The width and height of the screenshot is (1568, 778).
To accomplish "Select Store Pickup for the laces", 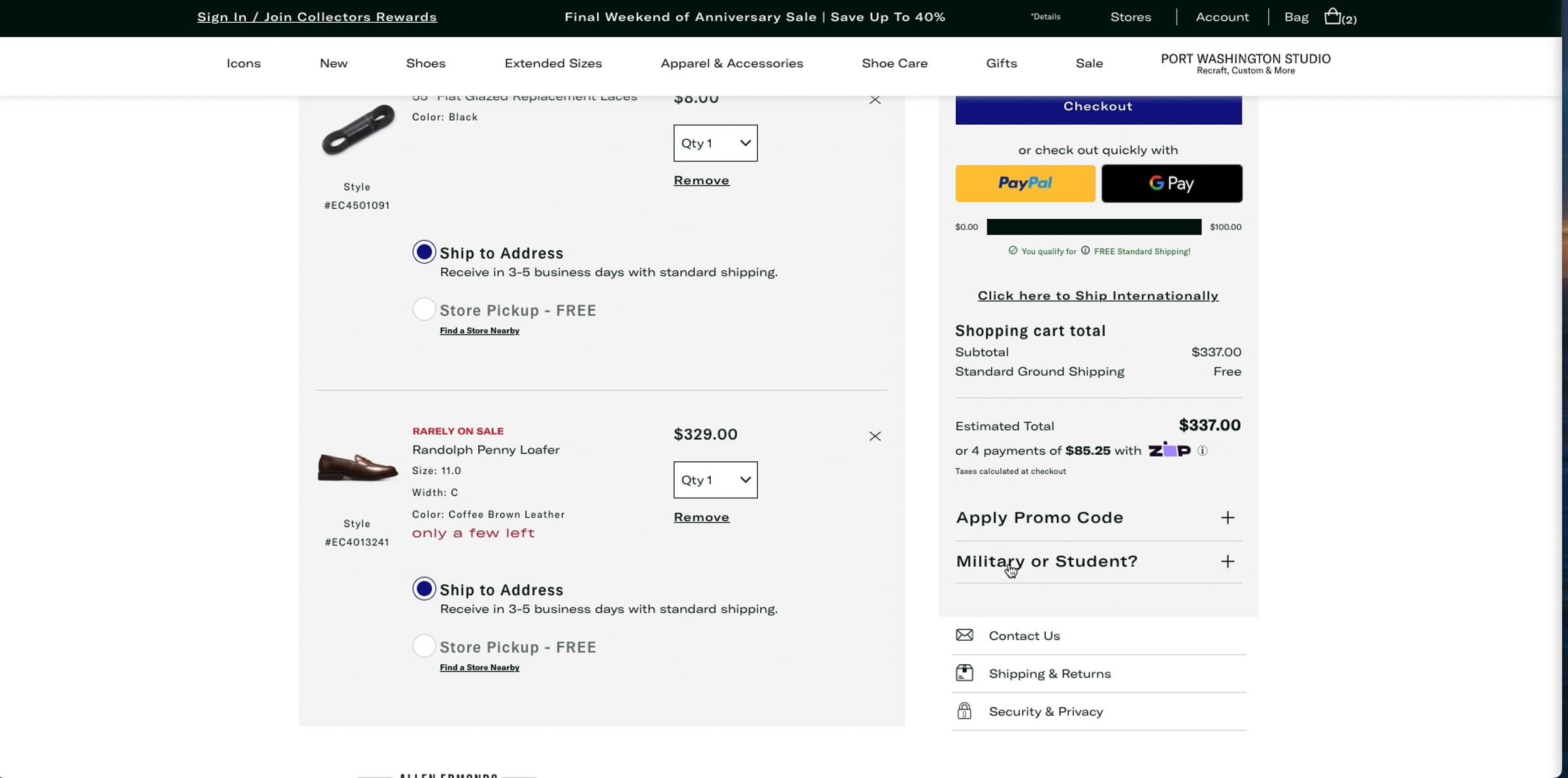I will coord(424,310).
